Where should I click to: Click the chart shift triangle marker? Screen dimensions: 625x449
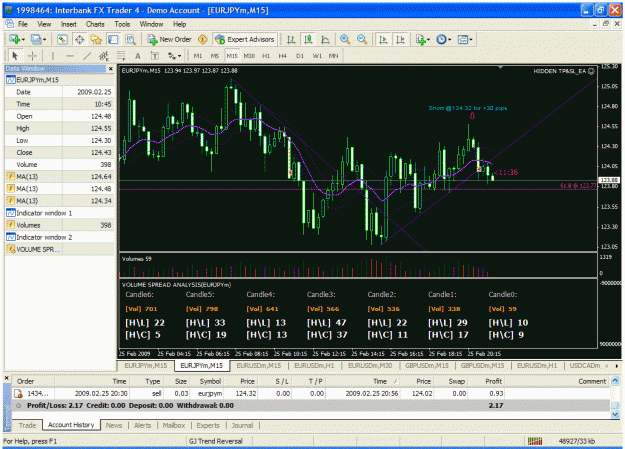[x=500, y=67]
